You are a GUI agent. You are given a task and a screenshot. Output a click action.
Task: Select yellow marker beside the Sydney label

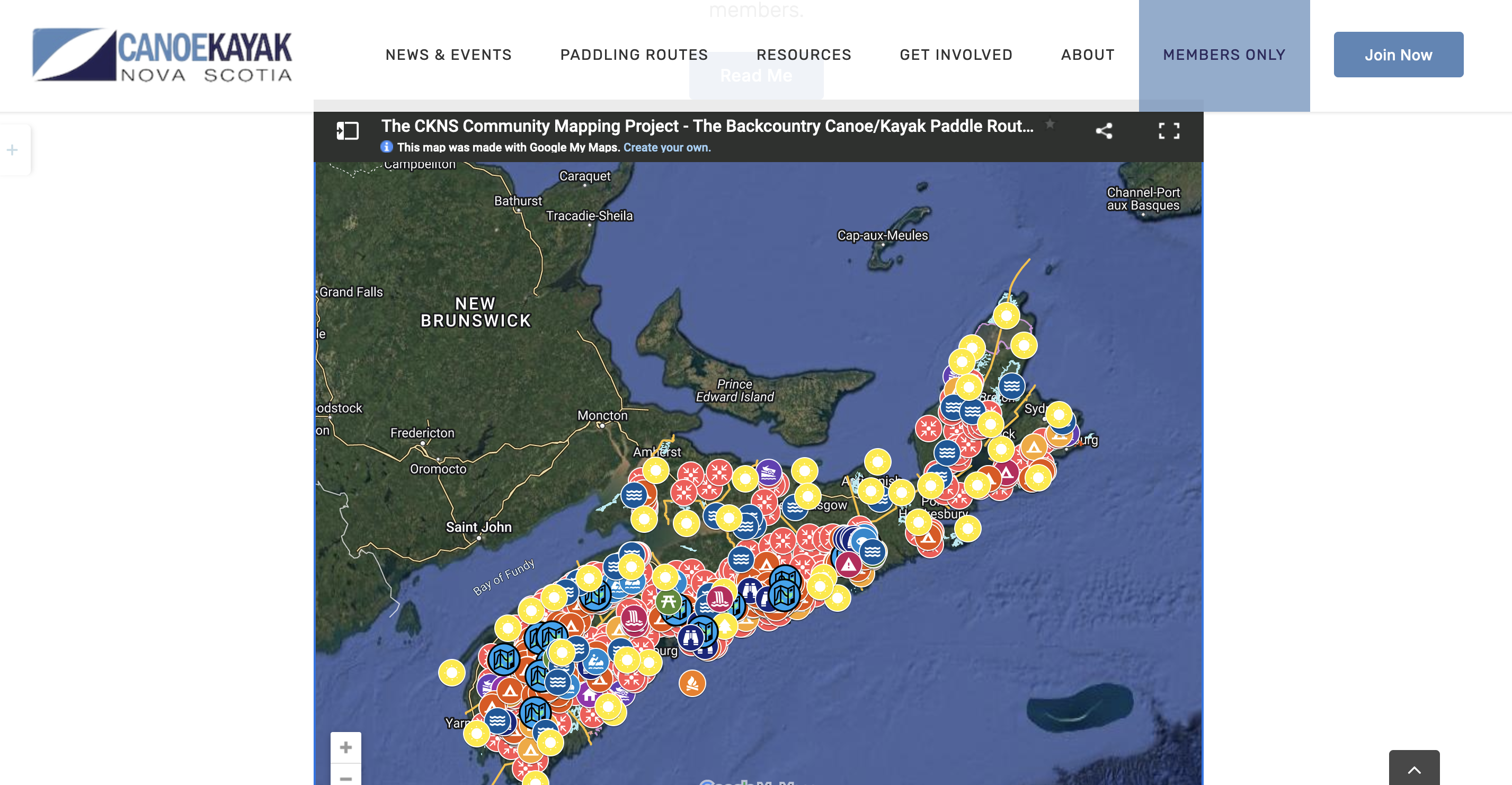click(x=1059, y=415)
